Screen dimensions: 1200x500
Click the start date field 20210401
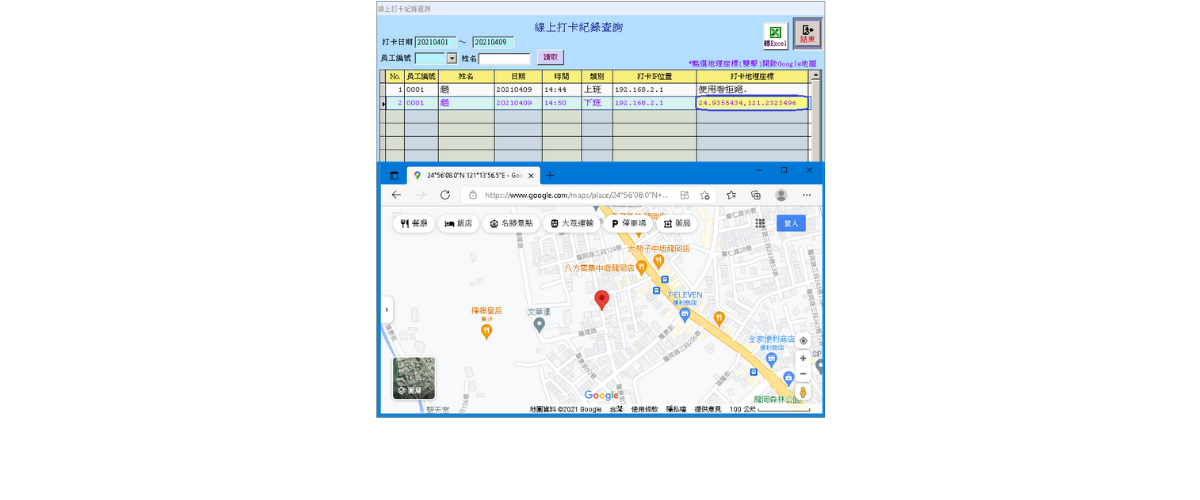[x=435, y=42]
